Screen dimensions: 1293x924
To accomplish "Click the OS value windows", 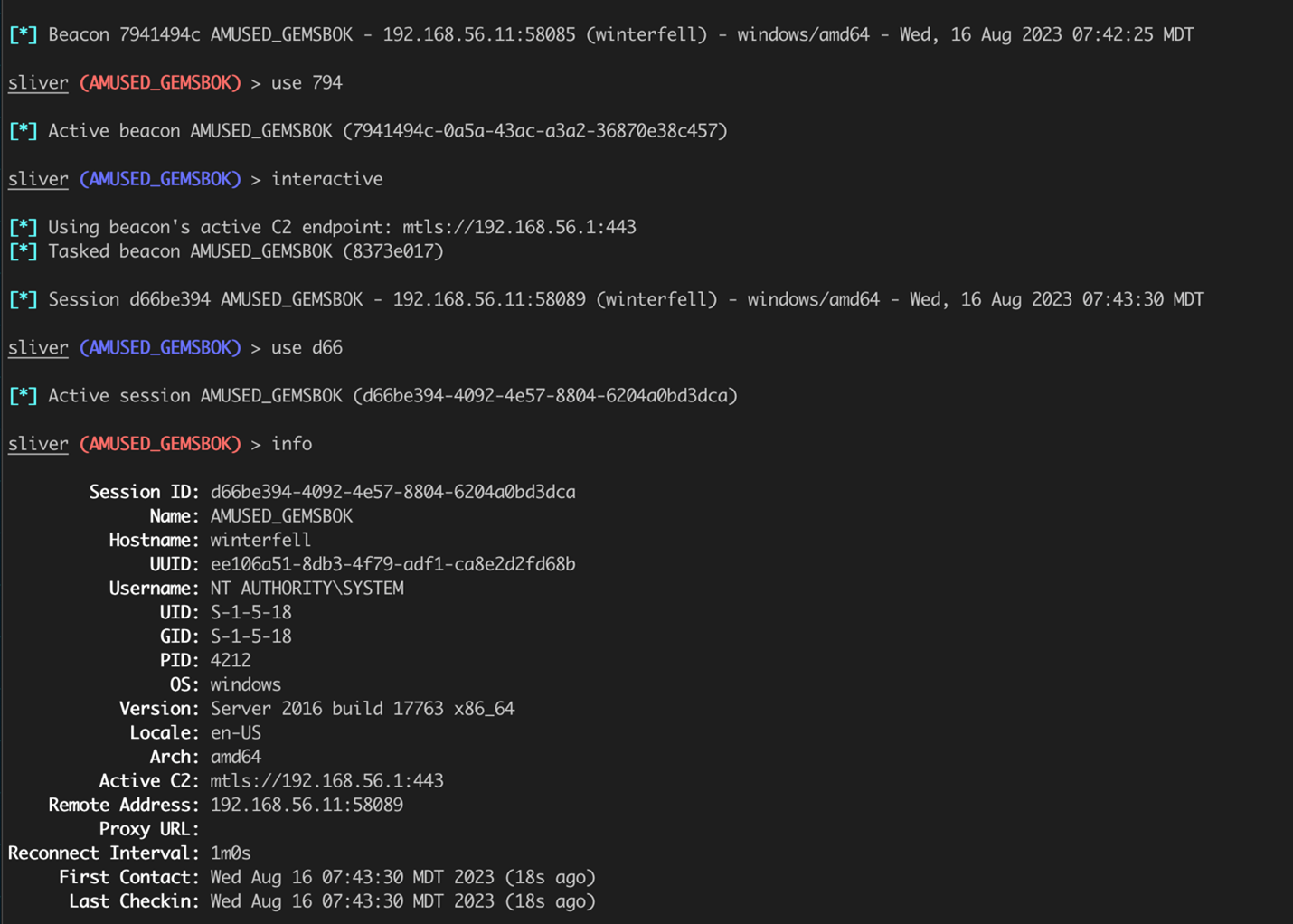I will pos(245,684).
